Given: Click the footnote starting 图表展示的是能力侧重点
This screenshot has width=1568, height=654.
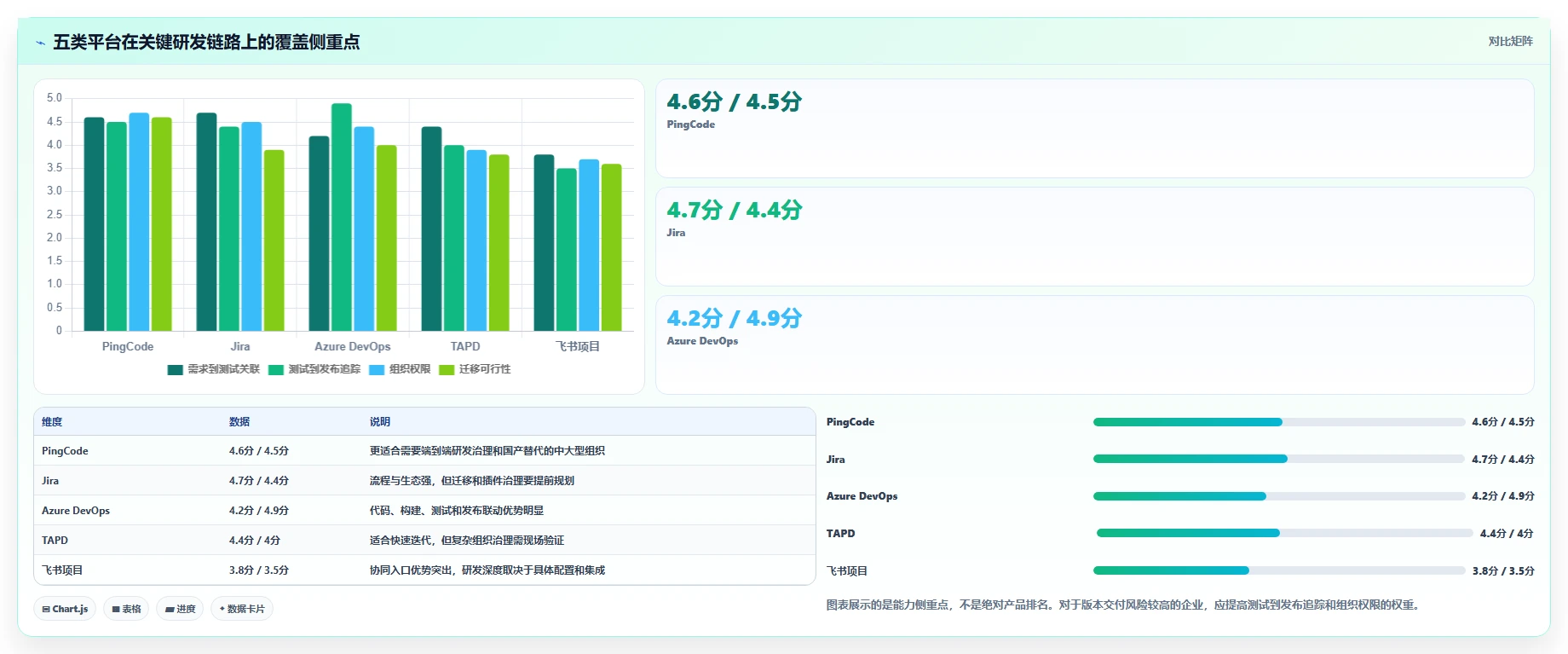Looking at the screenshot, I should point(1124,605).
